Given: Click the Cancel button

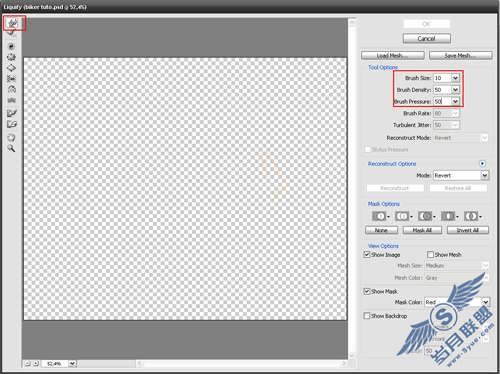Looking at the screenshot, I should pos(427,39).
